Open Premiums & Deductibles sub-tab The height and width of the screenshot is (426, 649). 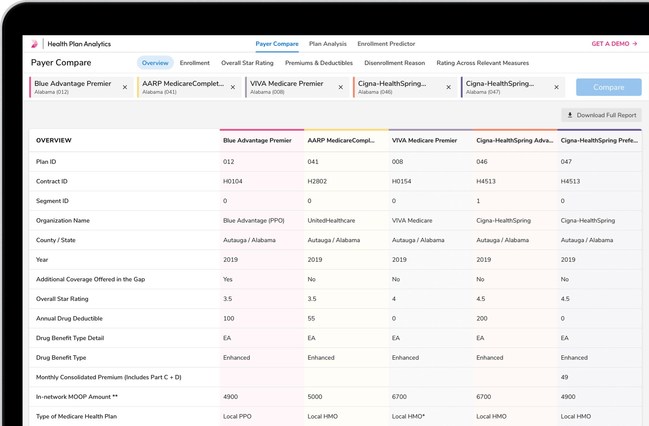319,63
